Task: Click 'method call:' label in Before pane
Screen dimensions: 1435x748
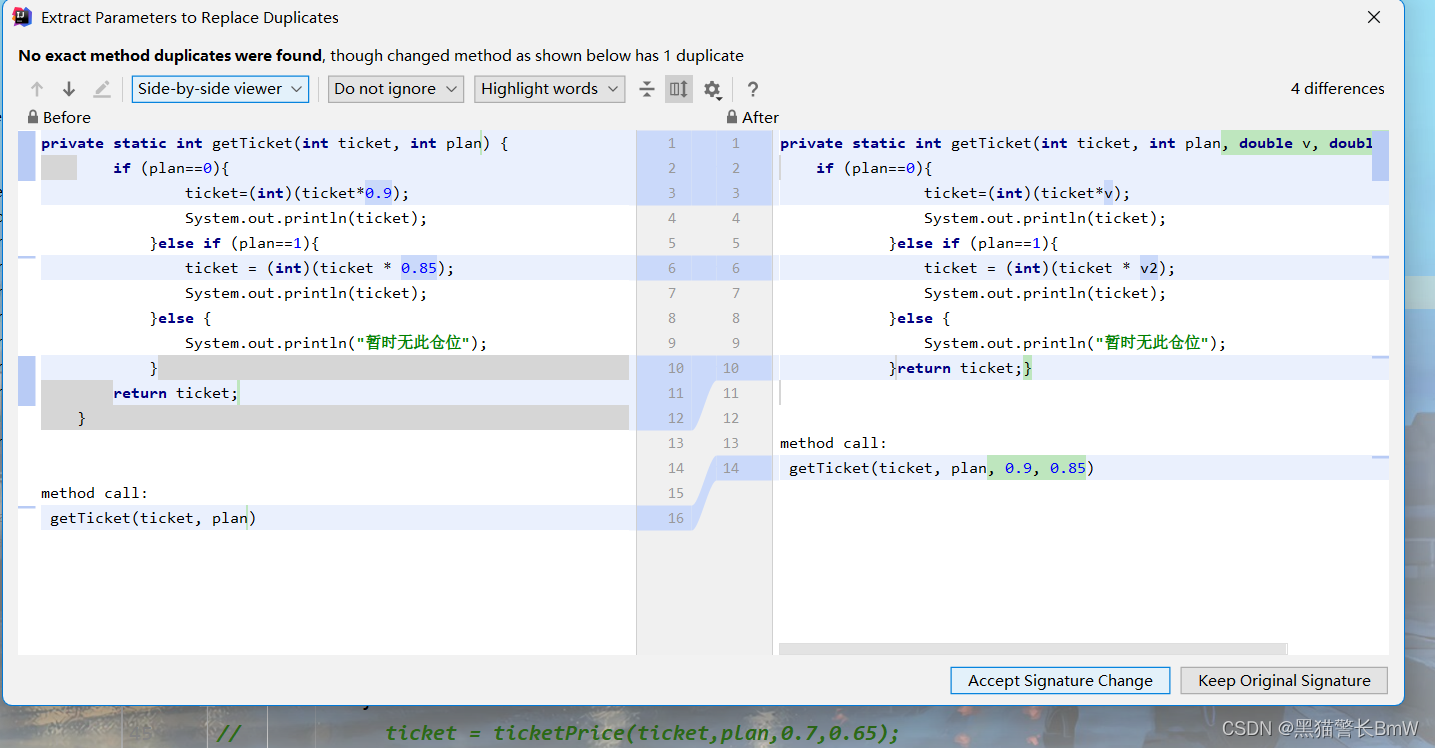Action: coord(94,493)
